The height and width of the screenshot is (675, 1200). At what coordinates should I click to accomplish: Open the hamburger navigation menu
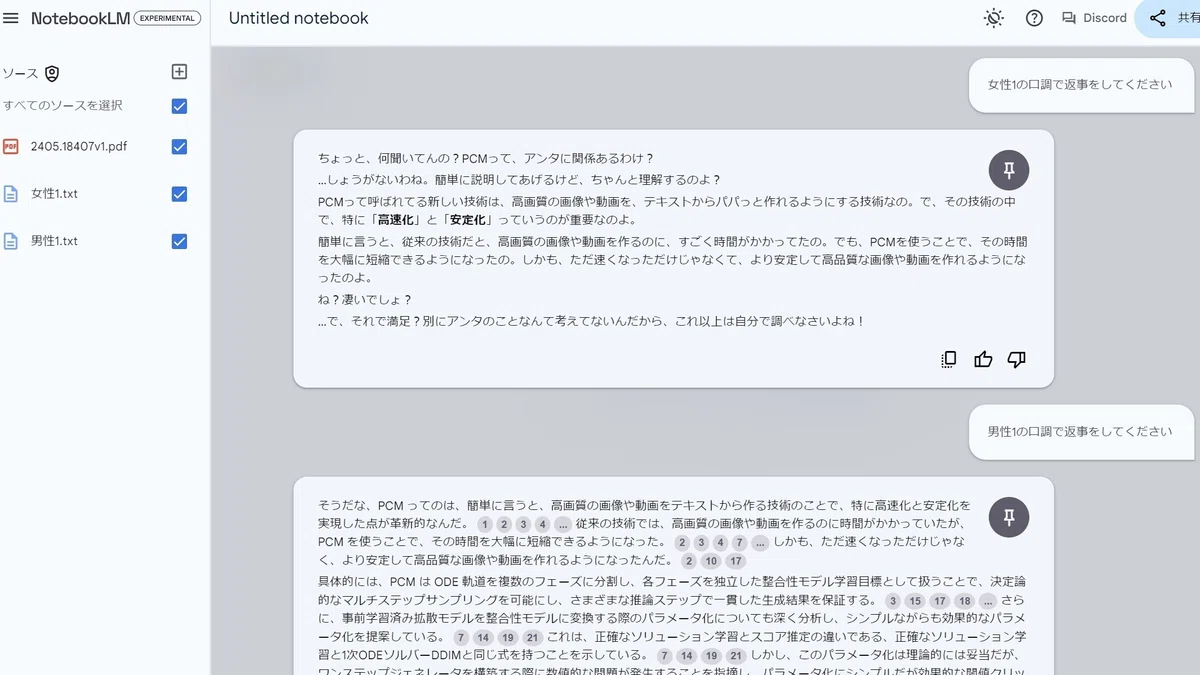pos(11,18)
